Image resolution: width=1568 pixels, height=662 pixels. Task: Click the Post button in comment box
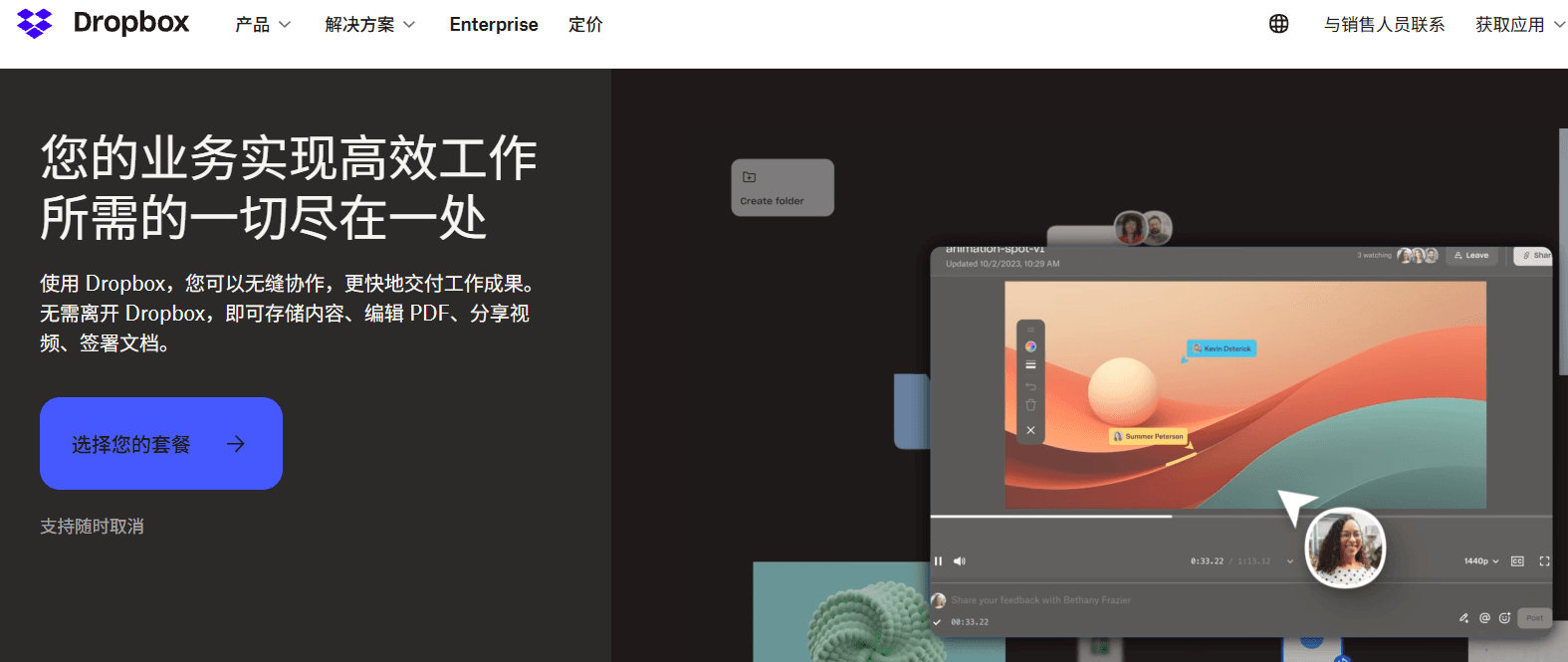(x=1535, y=618)
